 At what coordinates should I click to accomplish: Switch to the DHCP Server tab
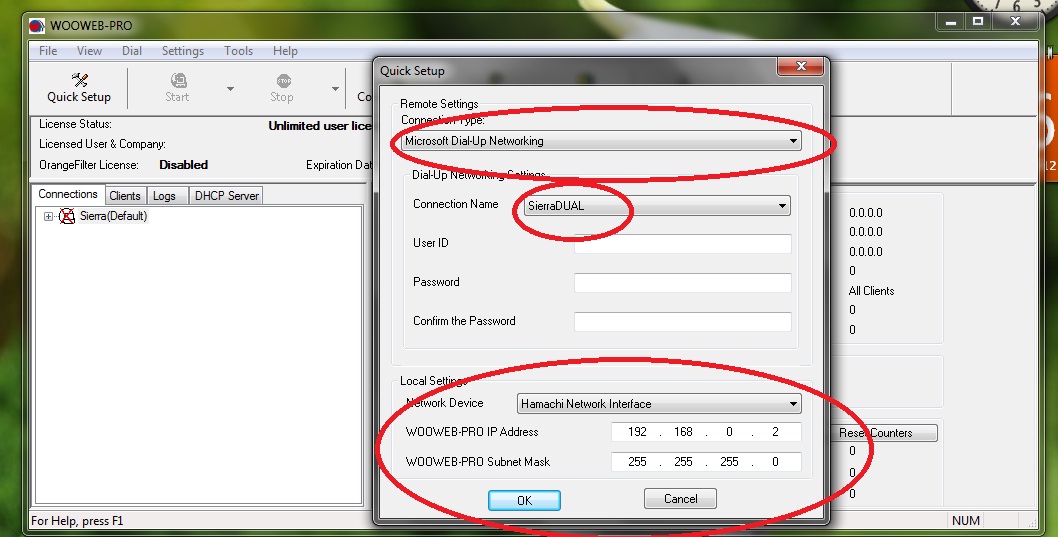[227, 196]
